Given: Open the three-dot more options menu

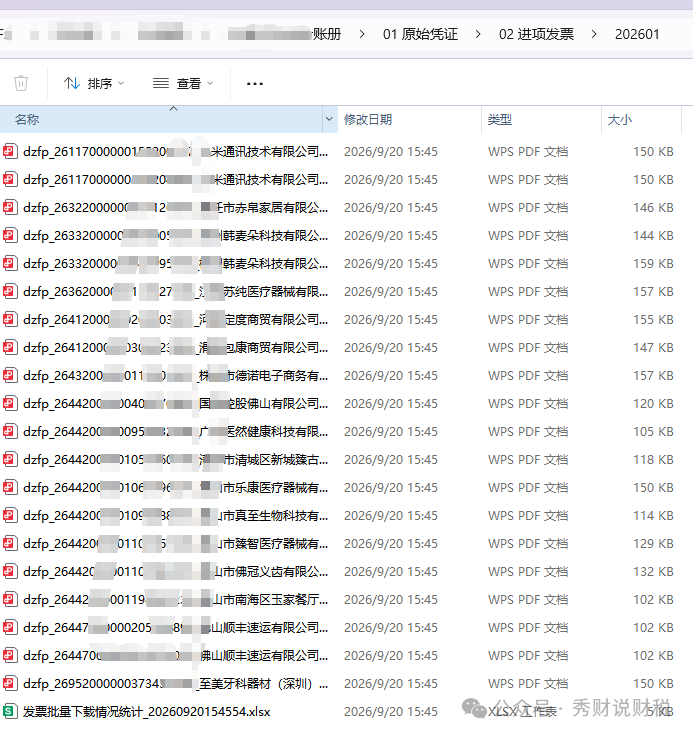Looking at the screenshot, I should click(x=254, y=84).
